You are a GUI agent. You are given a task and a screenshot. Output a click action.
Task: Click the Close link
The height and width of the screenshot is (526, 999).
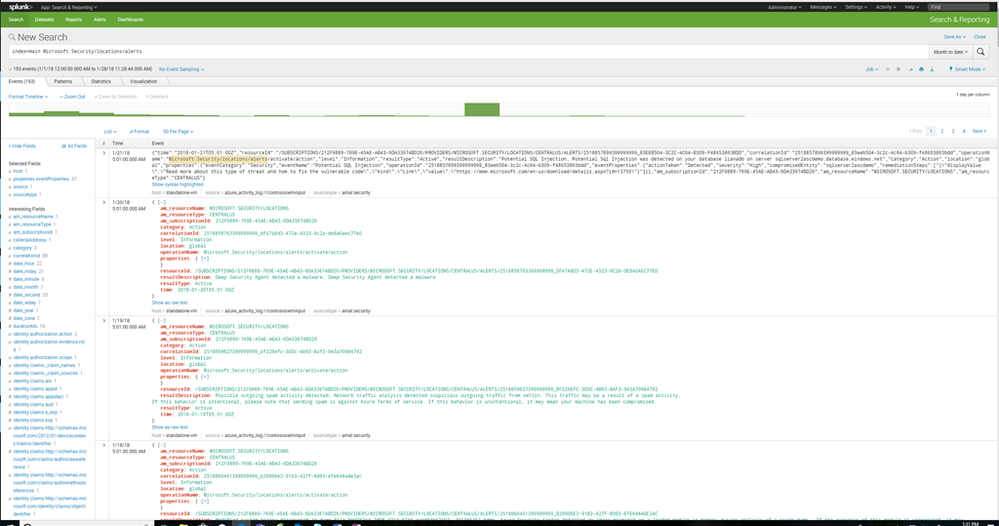pyautogui.click(x=980, y=37)
